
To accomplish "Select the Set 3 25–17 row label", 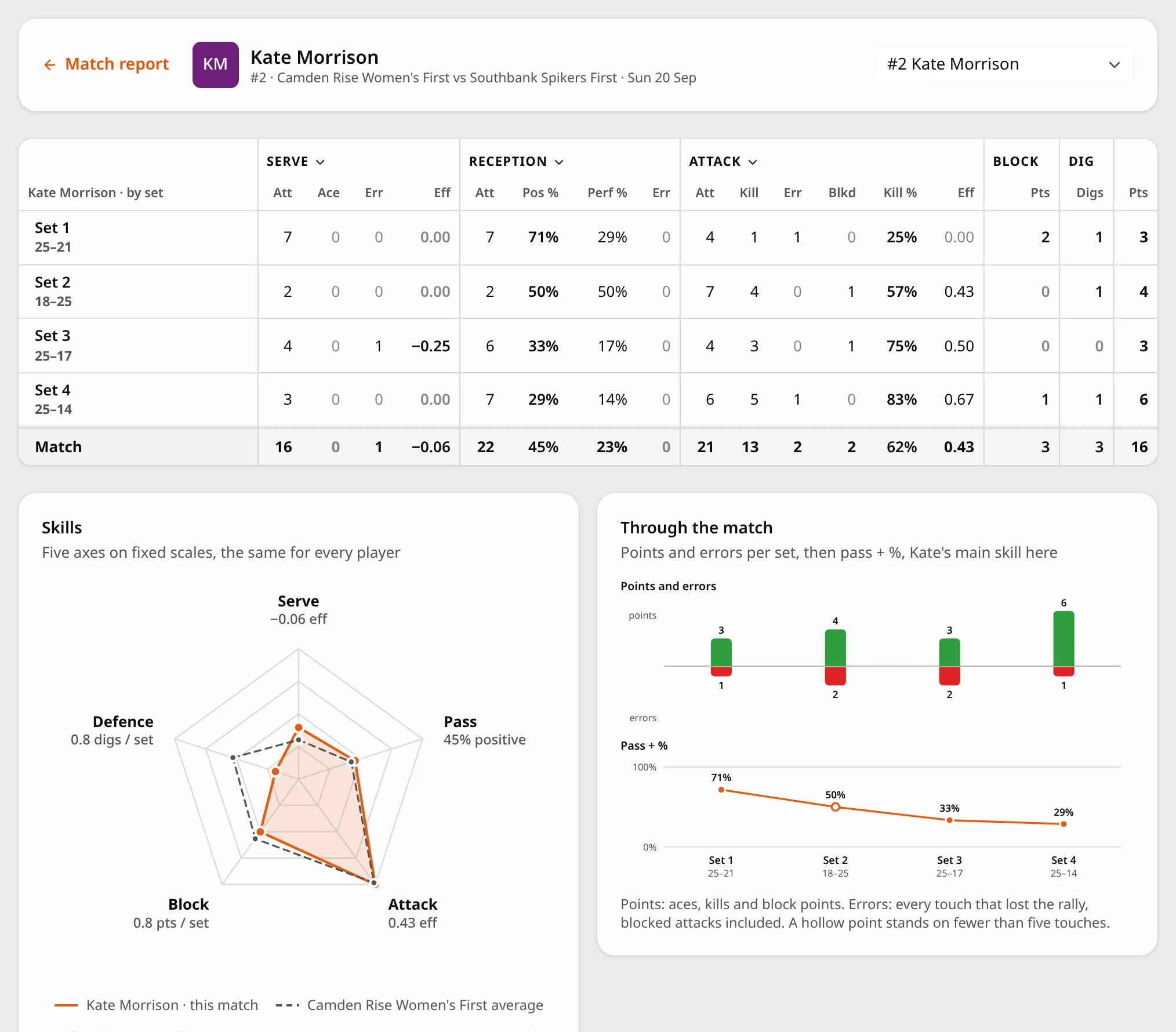I will (x=53, y=346).
